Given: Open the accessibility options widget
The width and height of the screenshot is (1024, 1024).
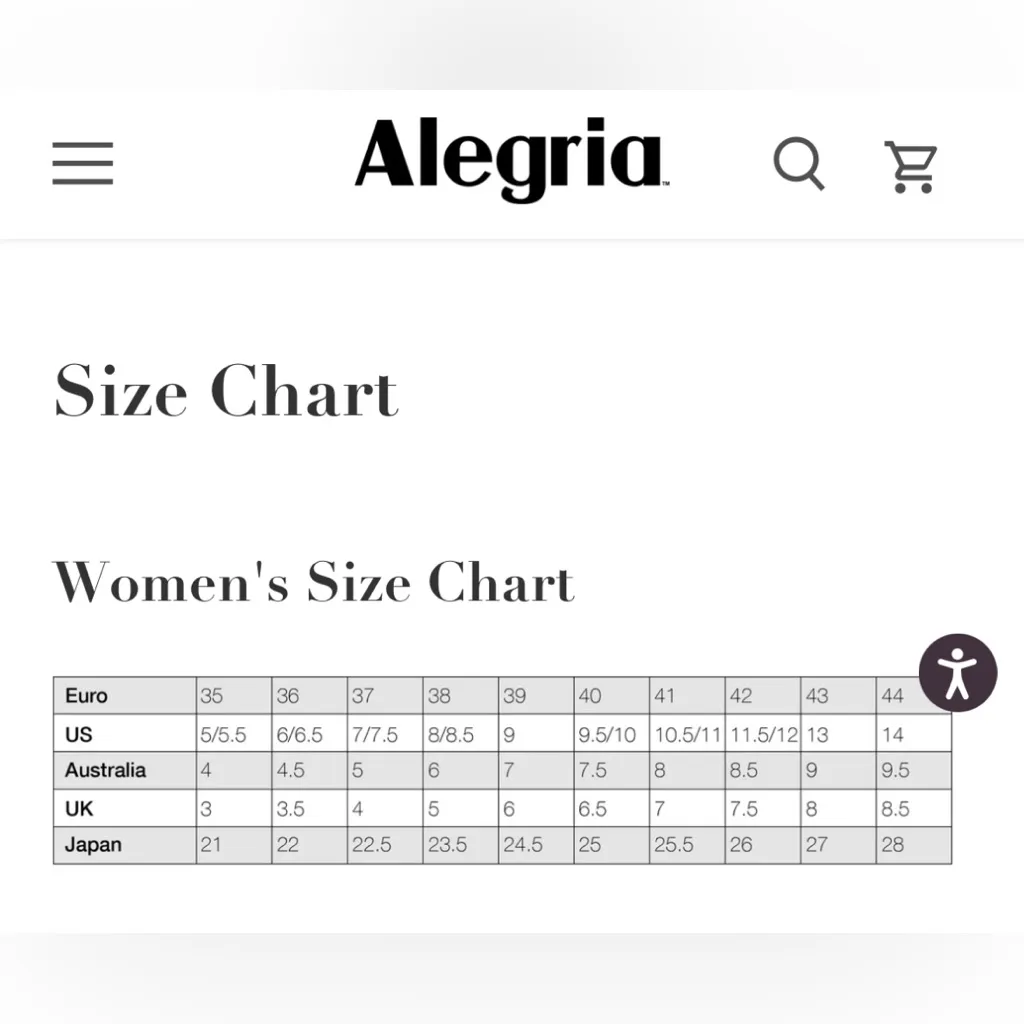Looking at the screenshot, I should click(957, 673).
